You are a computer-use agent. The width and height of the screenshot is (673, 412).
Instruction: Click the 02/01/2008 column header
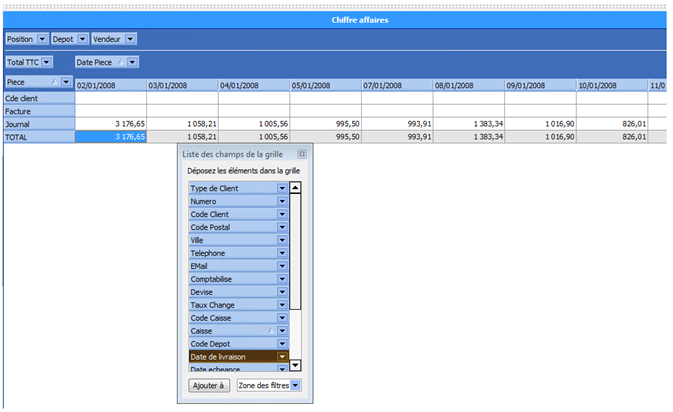[x=111, y=85]
